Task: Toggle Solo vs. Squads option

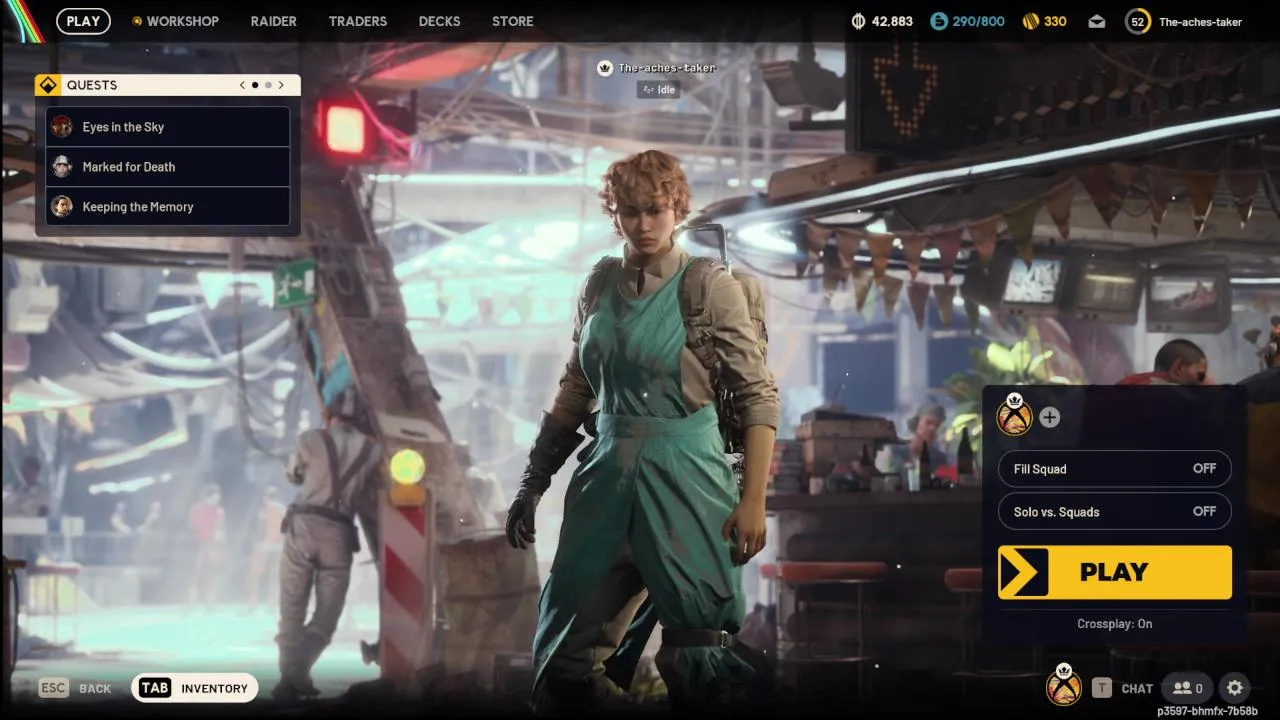Action: click(x=1115, y=511)
